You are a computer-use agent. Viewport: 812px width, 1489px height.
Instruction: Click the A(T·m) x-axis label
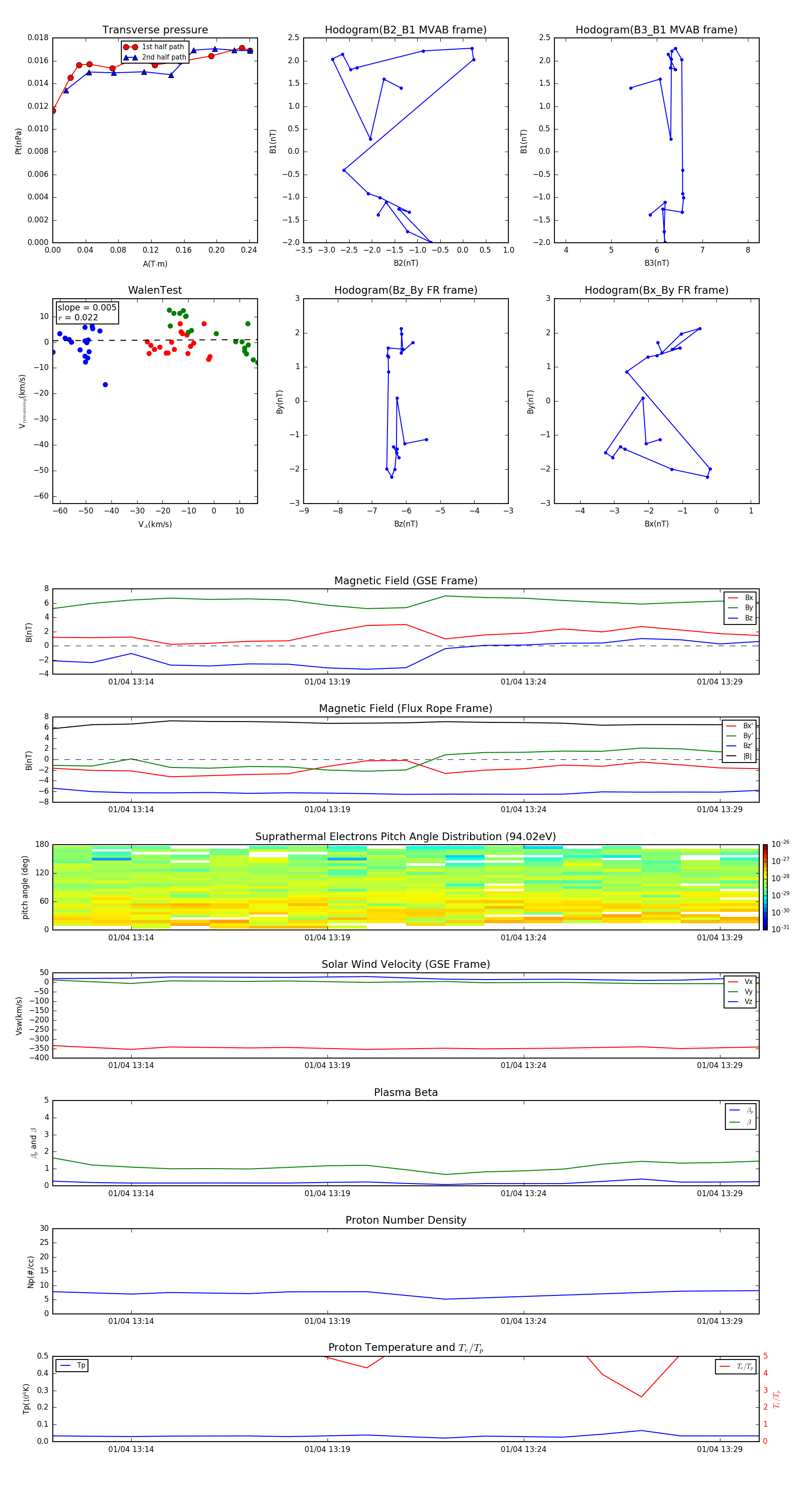[155, 264]
